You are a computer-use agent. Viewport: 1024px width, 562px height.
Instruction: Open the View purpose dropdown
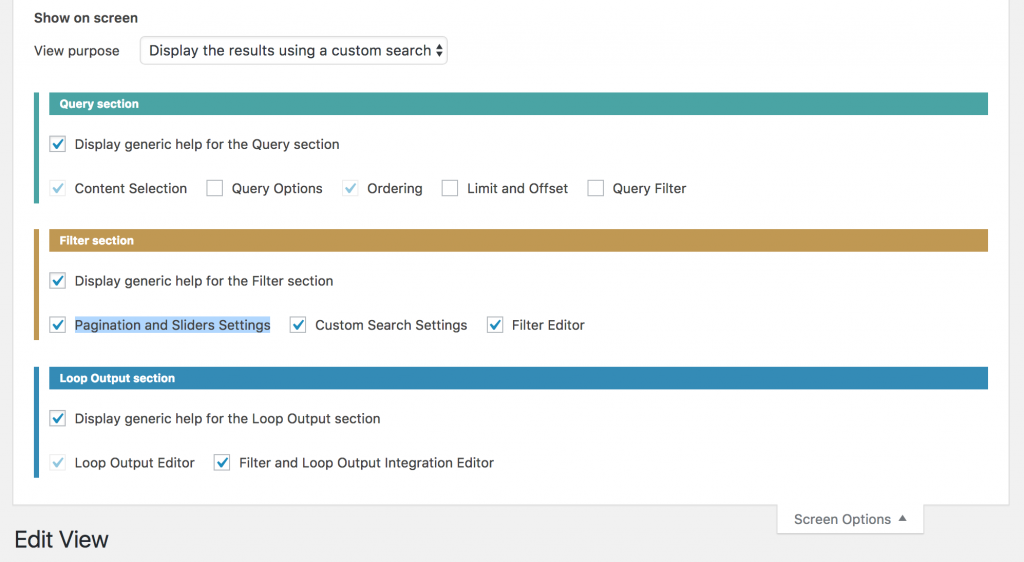293,50
